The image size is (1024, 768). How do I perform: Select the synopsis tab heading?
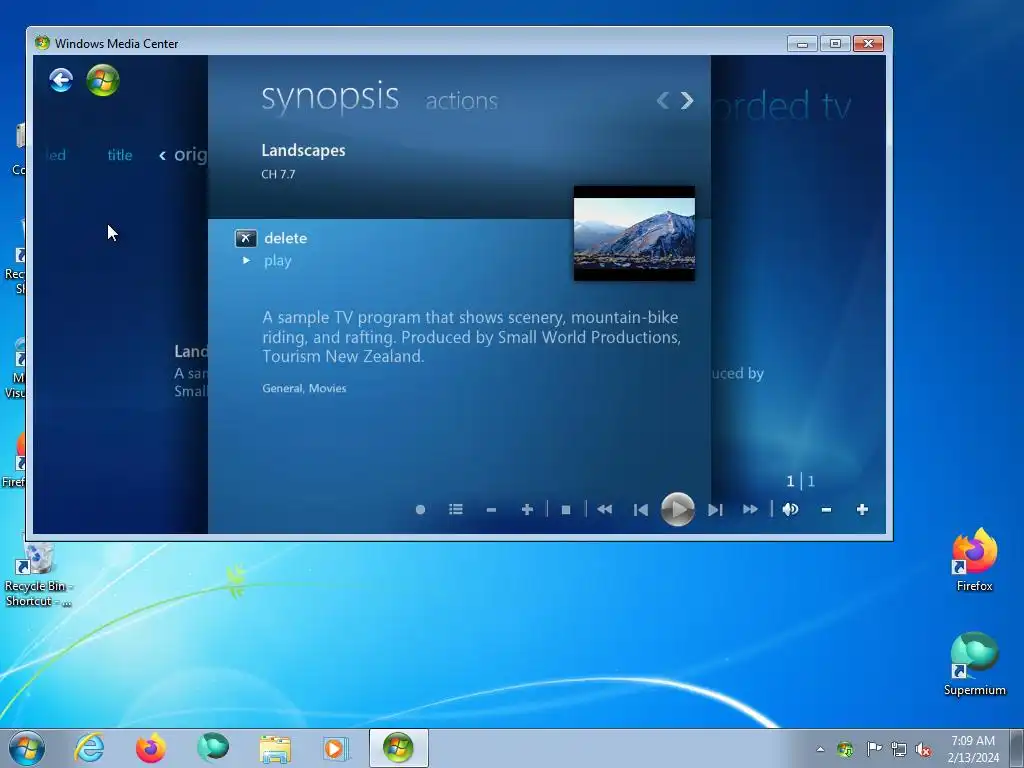[x=330, y=97]
